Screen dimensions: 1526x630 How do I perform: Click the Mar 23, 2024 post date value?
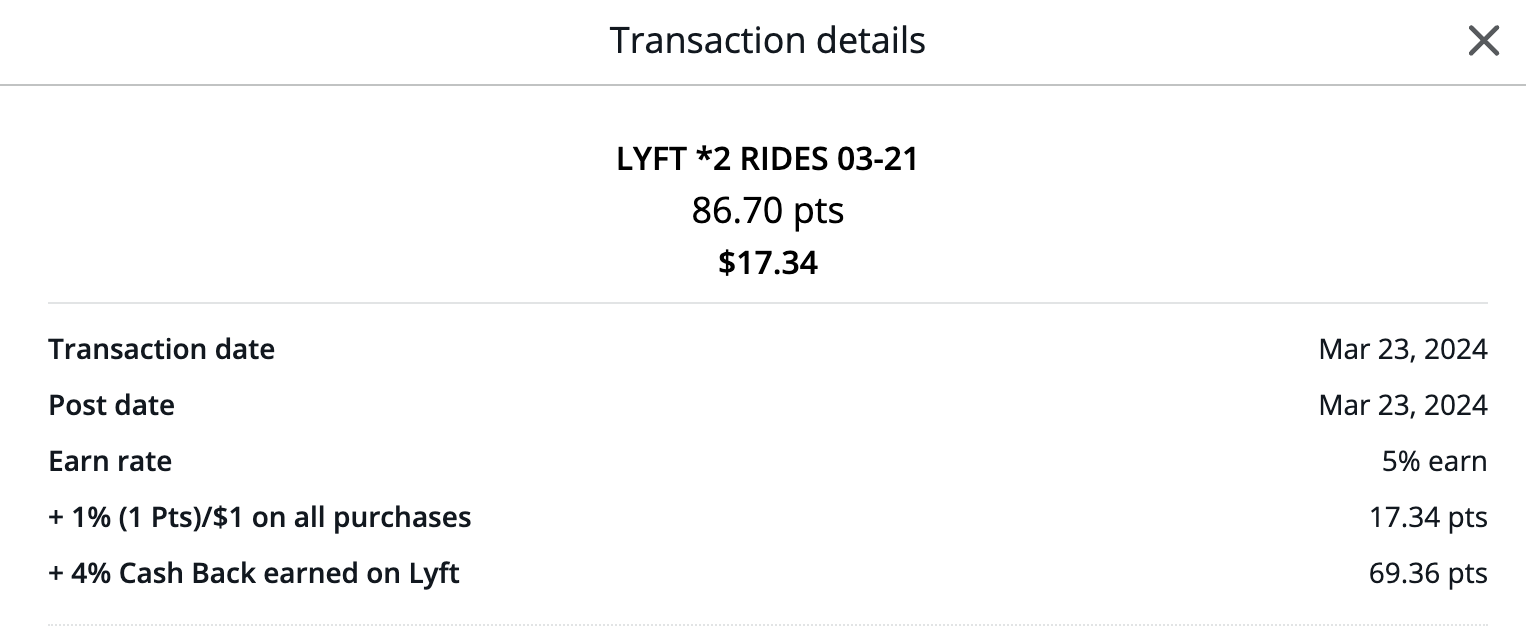(1402, 405)
